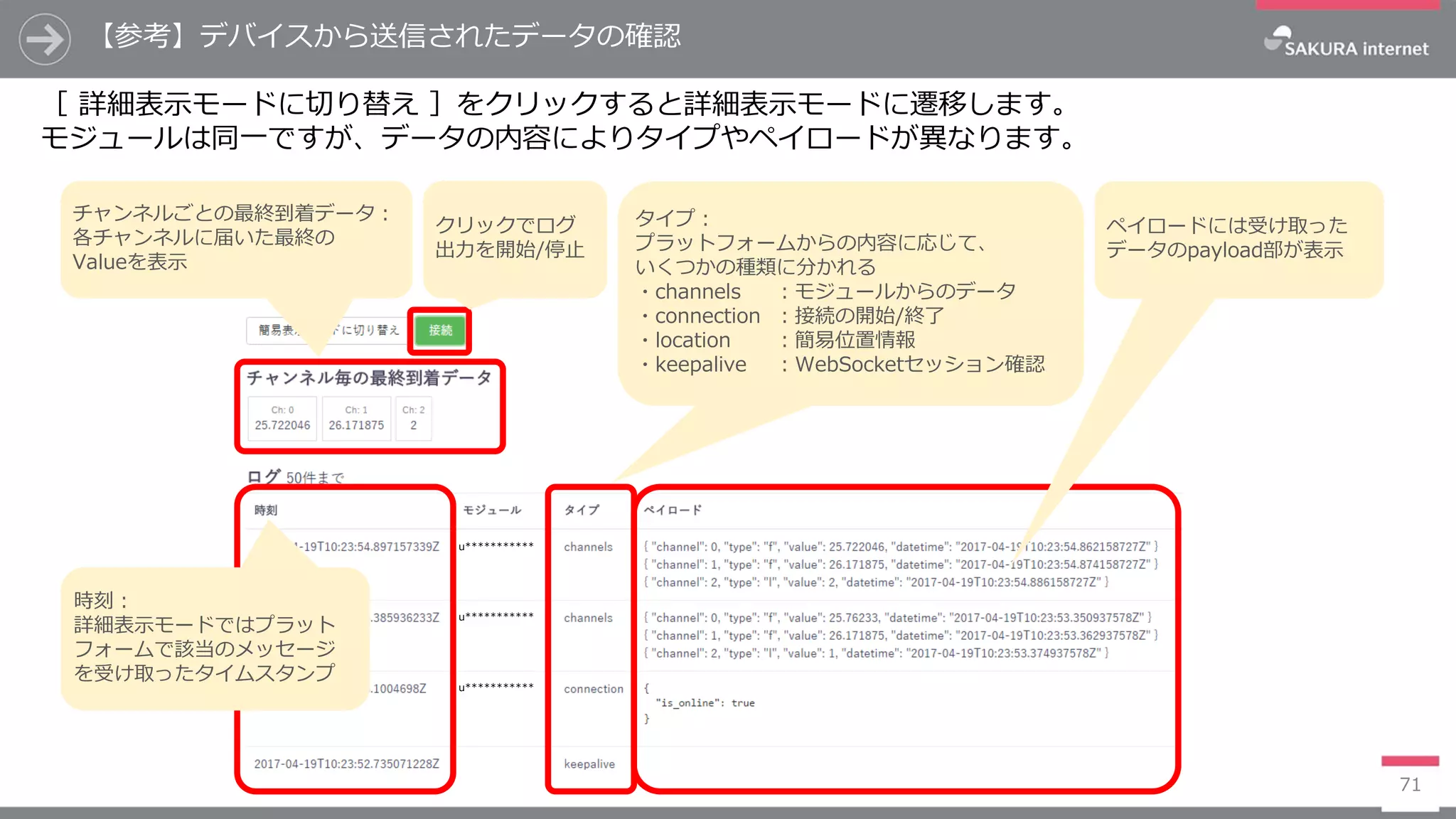This screenshot has height=819, width=1456.
Task: Click the ペイロード column header
Action: (x=673, y=510)
